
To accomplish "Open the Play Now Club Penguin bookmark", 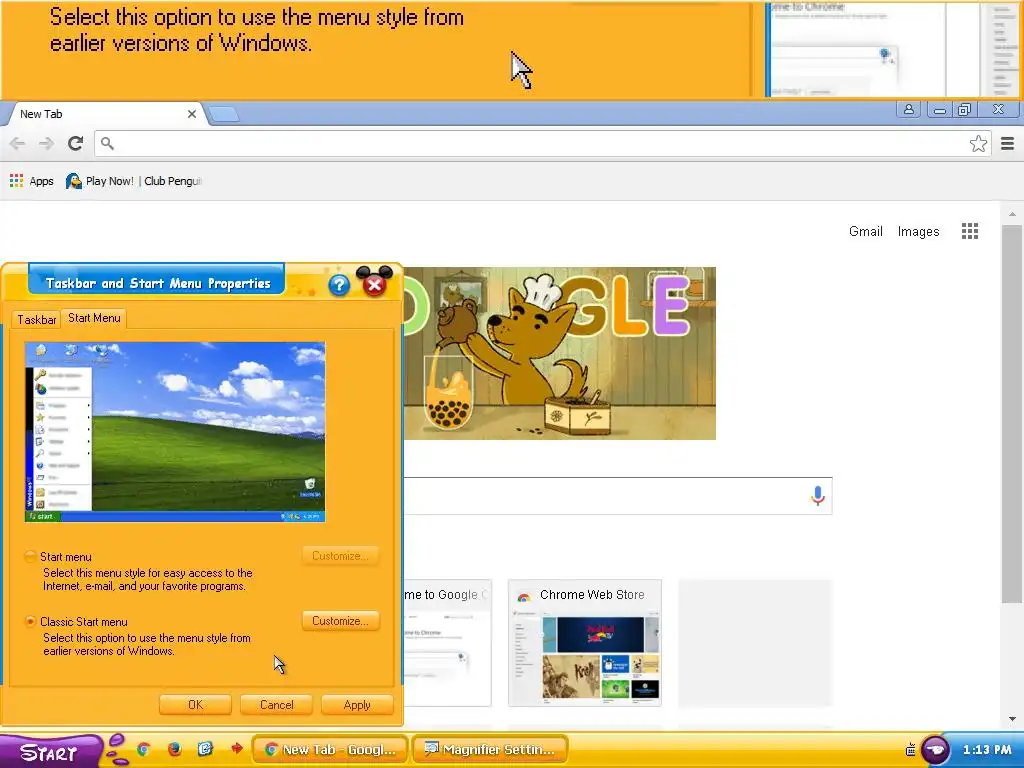I will coord(134,181).
